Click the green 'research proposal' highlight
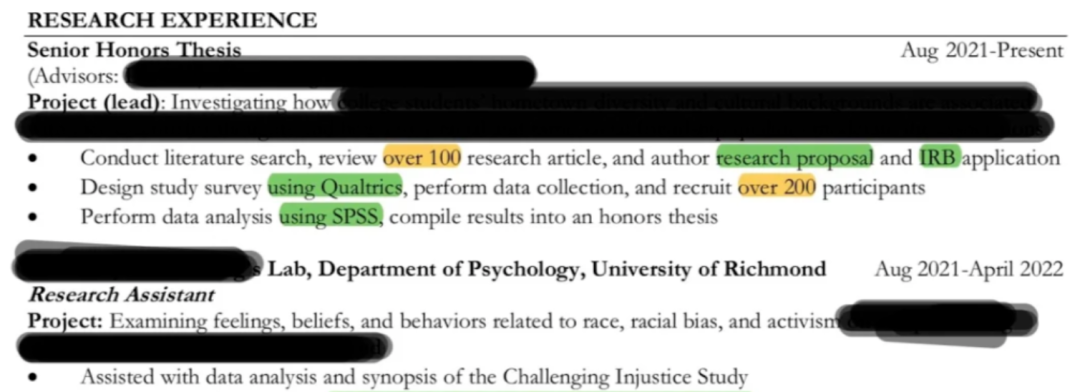 point(795,158)
